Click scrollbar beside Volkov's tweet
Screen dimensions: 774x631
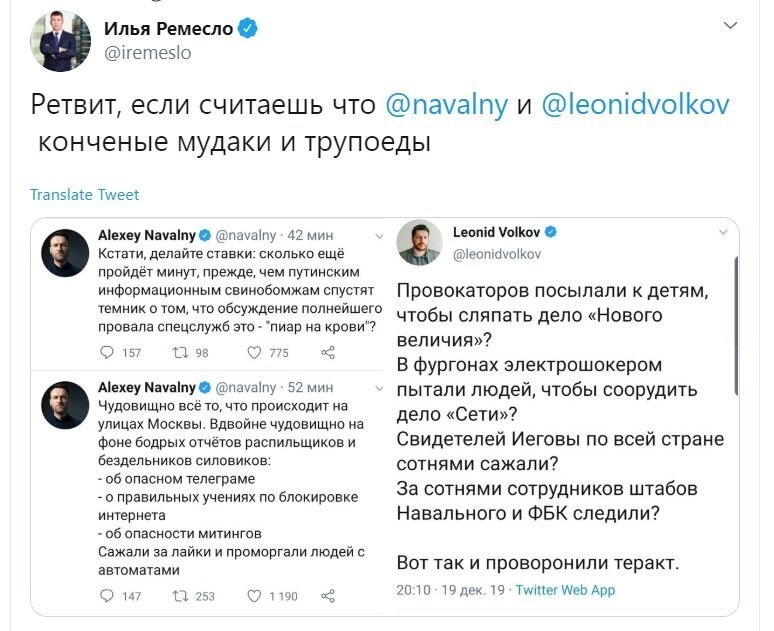tap(736, 326)
